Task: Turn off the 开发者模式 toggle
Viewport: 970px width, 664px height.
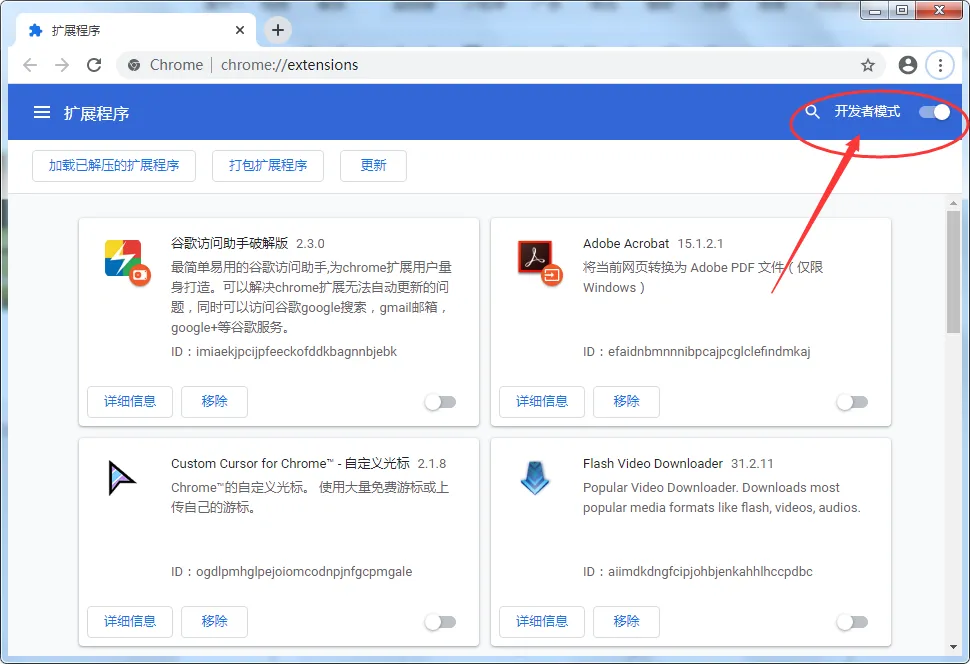Action: 934,112
